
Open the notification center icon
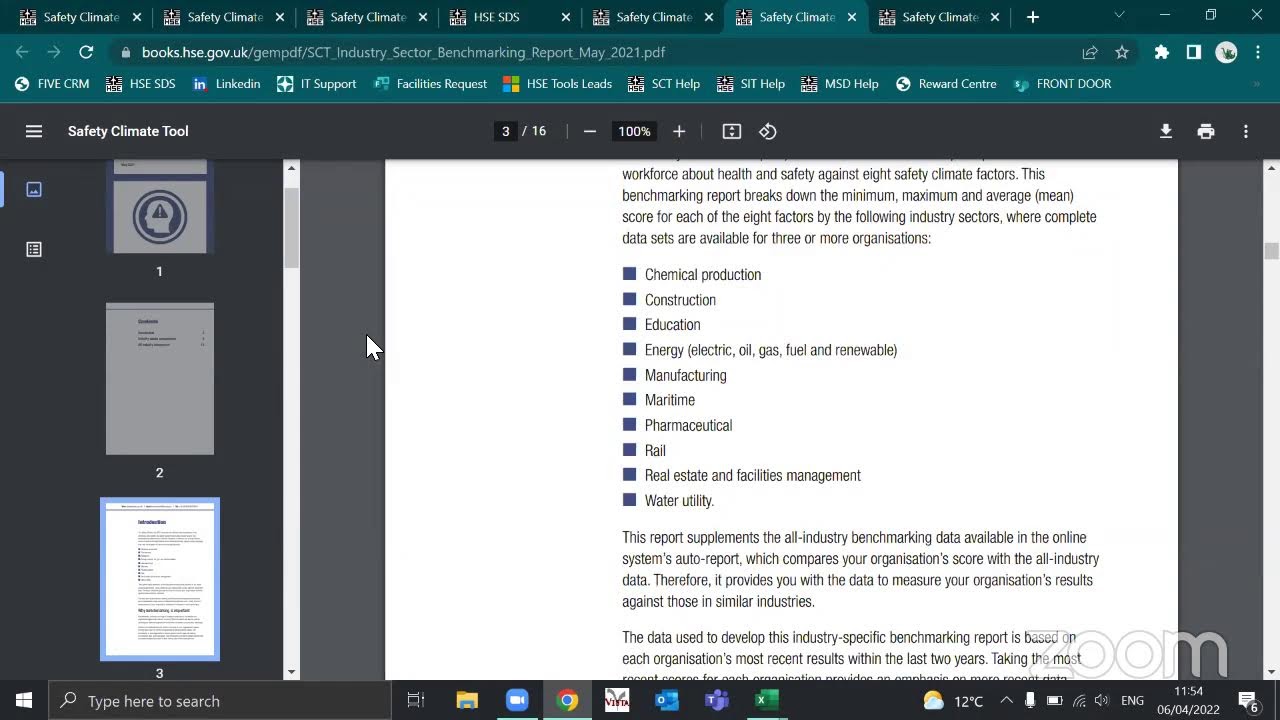(x=1248, y=701)
